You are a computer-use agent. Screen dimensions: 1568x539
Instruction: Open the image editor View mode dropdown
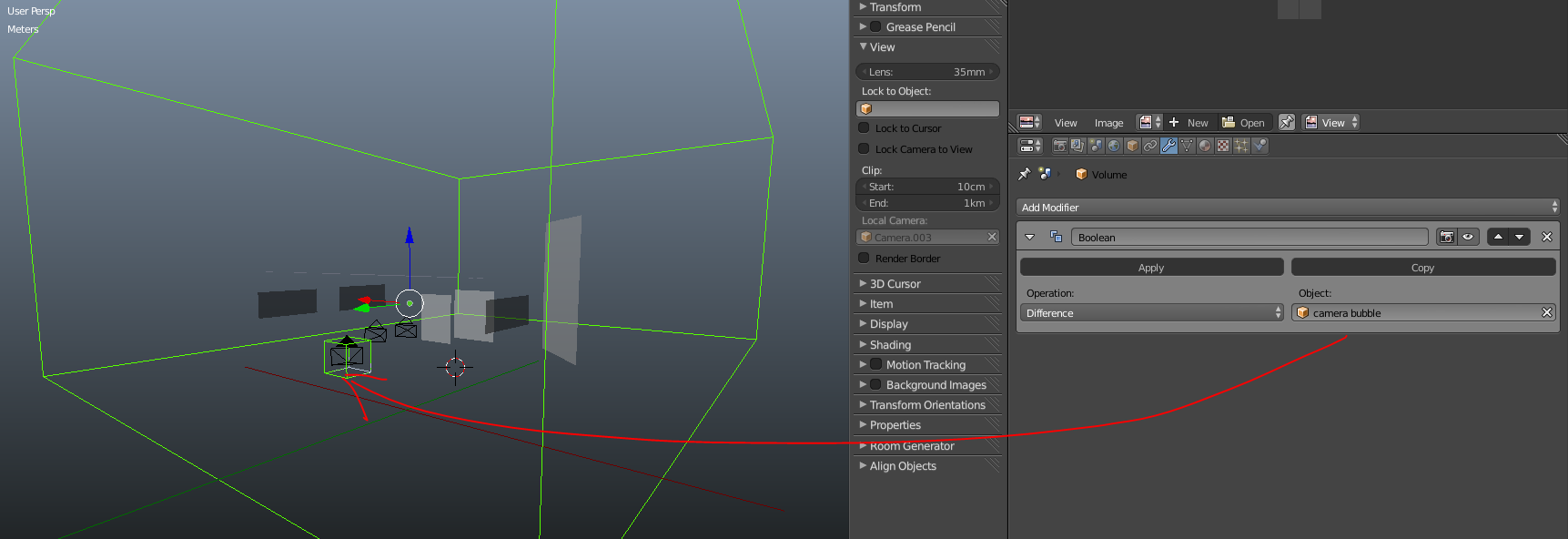tap(1331, 122)
